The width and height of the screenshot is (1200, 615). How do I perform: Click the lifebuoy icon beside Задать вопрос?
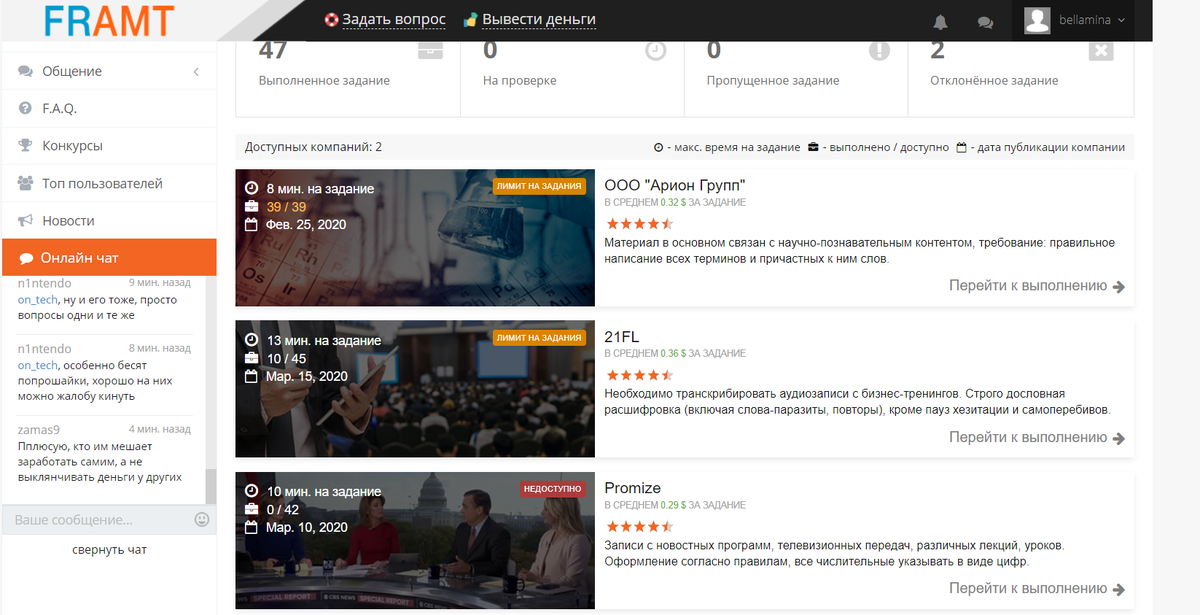tap(331, 20)
